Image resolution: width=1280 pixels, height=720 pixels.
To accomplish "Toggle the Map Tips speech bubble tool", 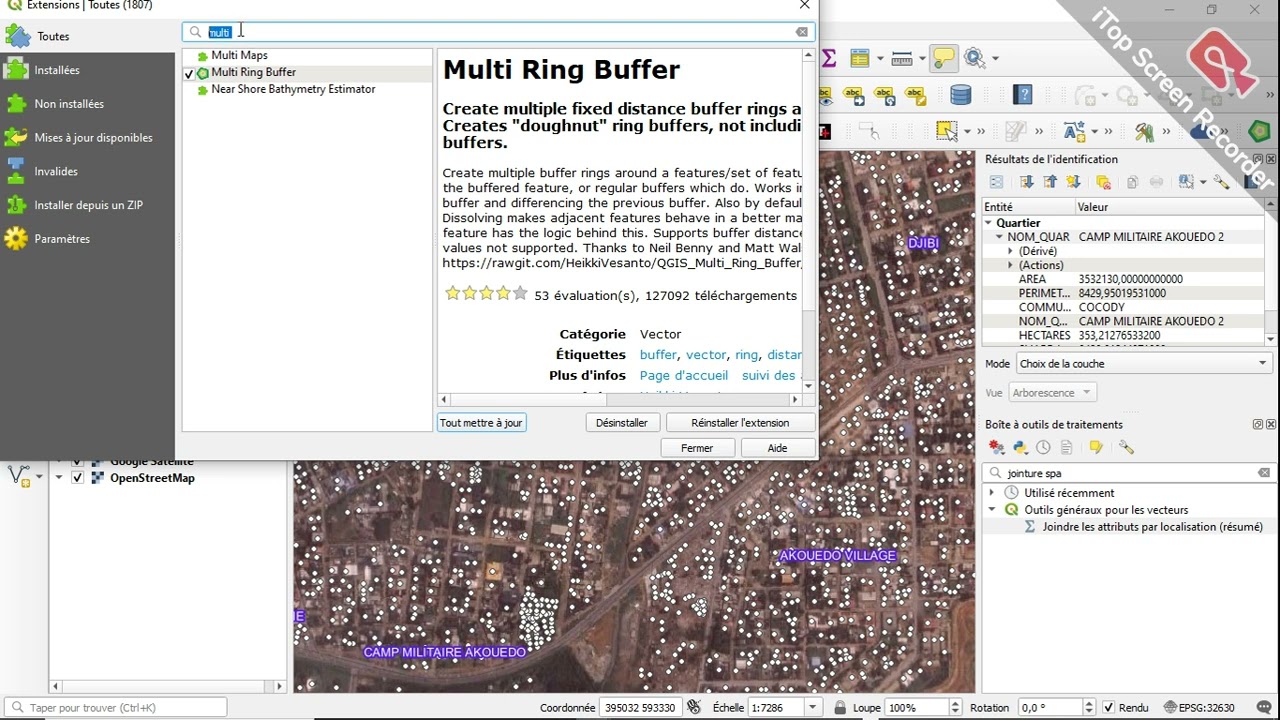I will tap(943, 59).
